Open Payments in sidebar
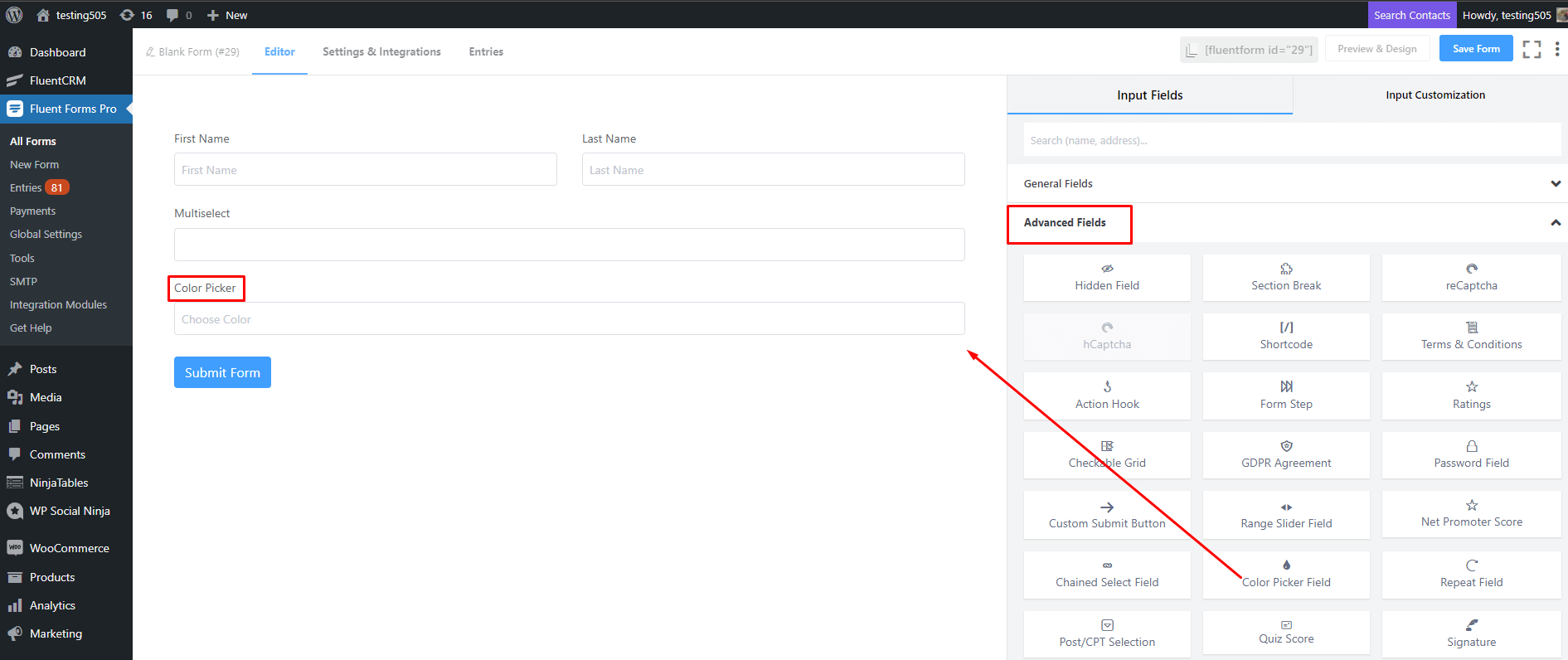Screen dimensions: 1568x660 (x=32, y=211)
